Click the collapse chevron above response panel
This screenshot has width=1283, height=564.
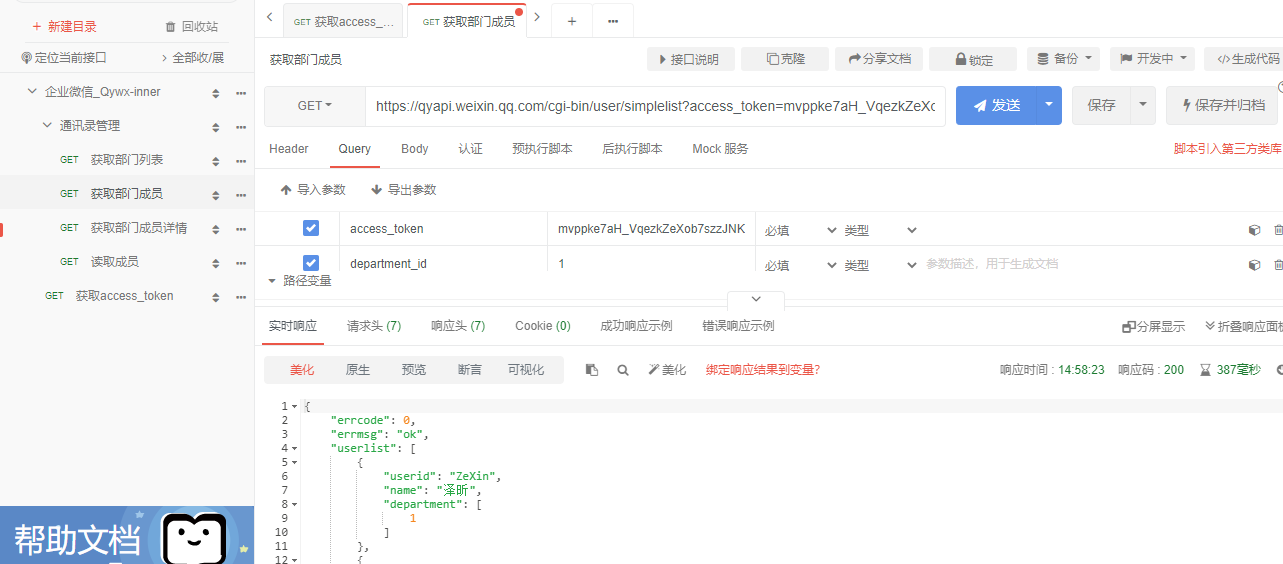point(756,299)
